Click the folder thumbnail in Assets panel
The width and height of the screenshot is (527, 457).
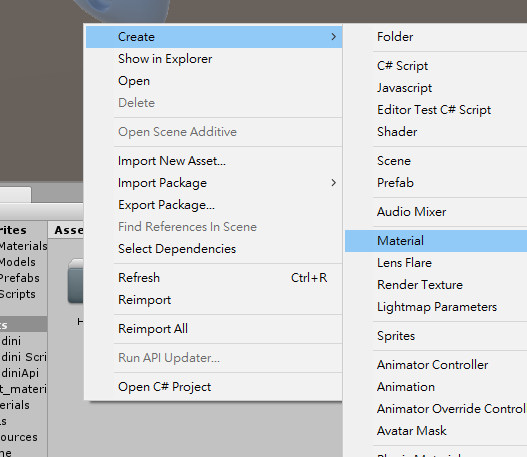(x=76, y=281)
